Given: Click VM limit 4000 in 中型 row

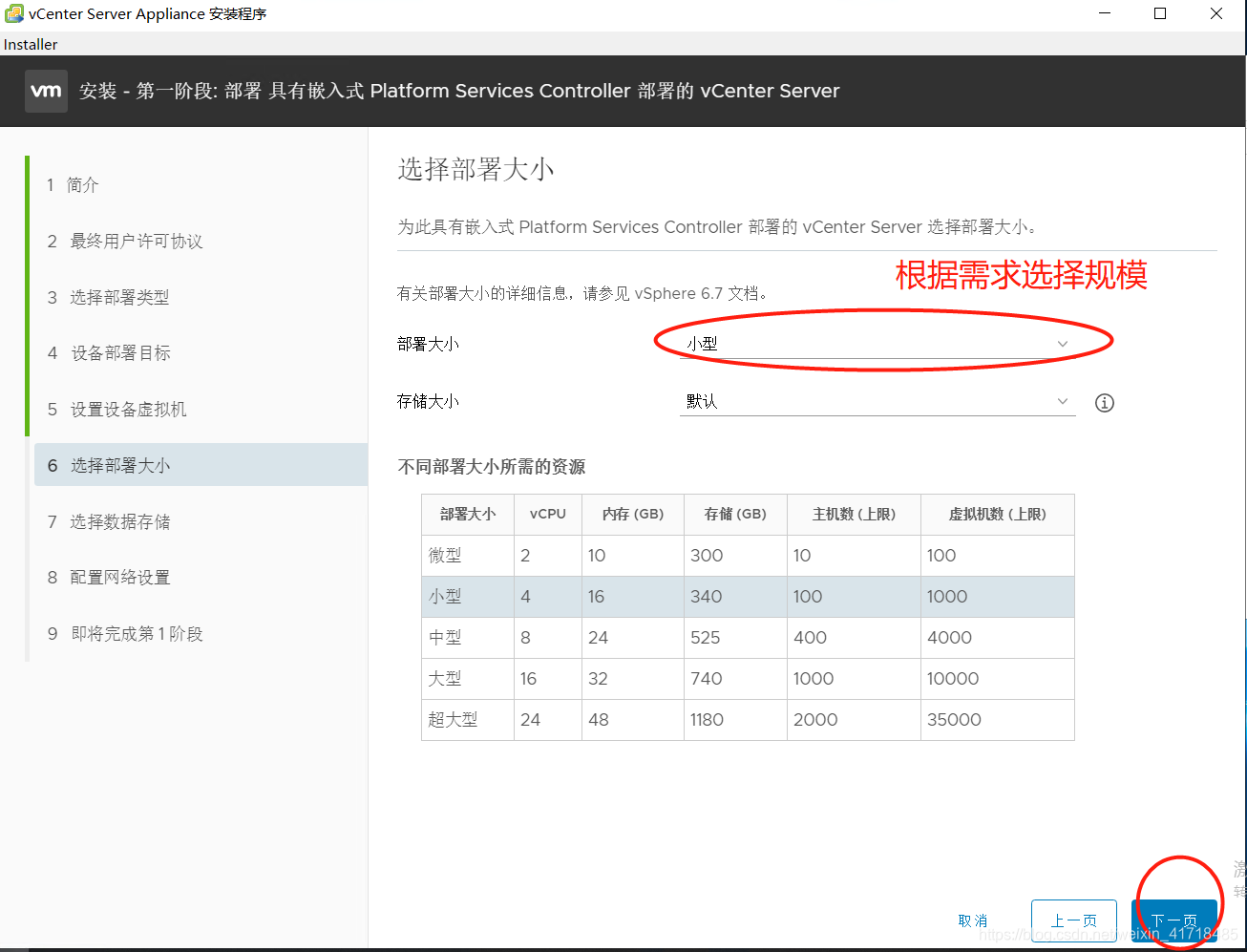Looking at the screenshot, I should pos(949,638).
